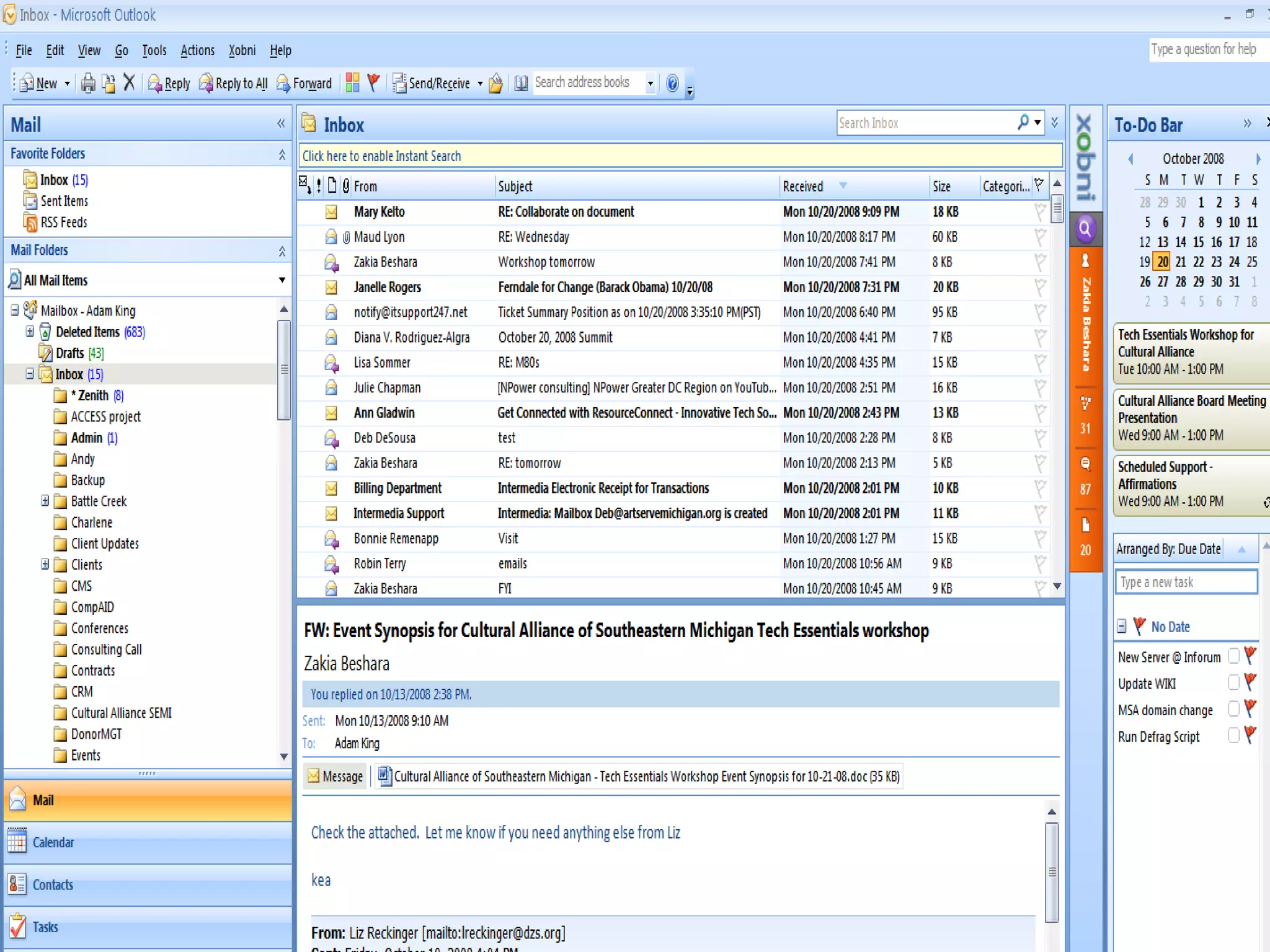
Task: Click the Follow Up red flag toolbar icon
Action: click(373, 82)
